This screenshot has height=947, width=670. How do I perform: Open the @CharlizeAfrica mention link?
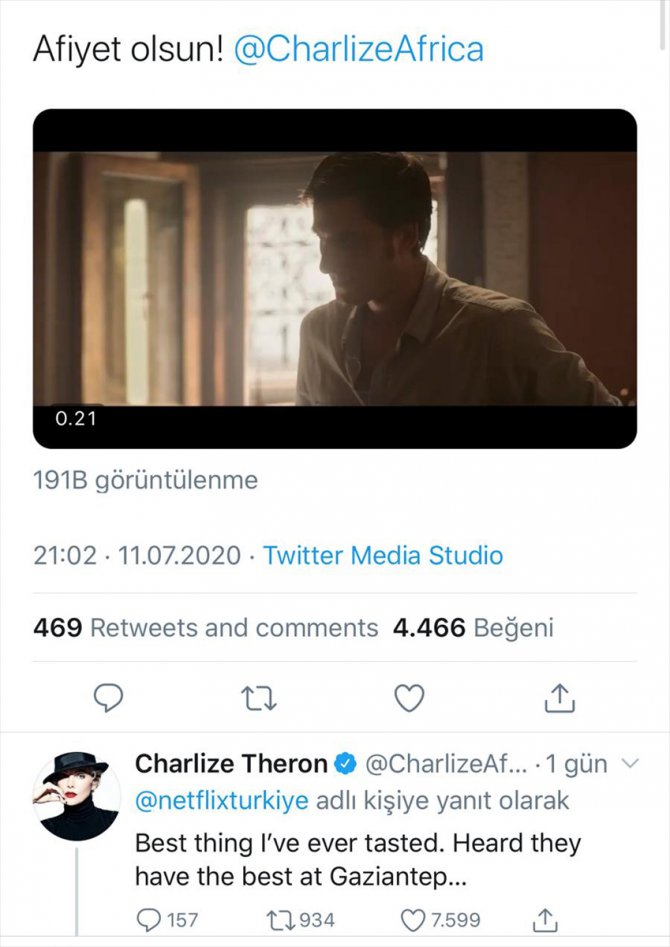pyautogui.click(x=358, y=49)
